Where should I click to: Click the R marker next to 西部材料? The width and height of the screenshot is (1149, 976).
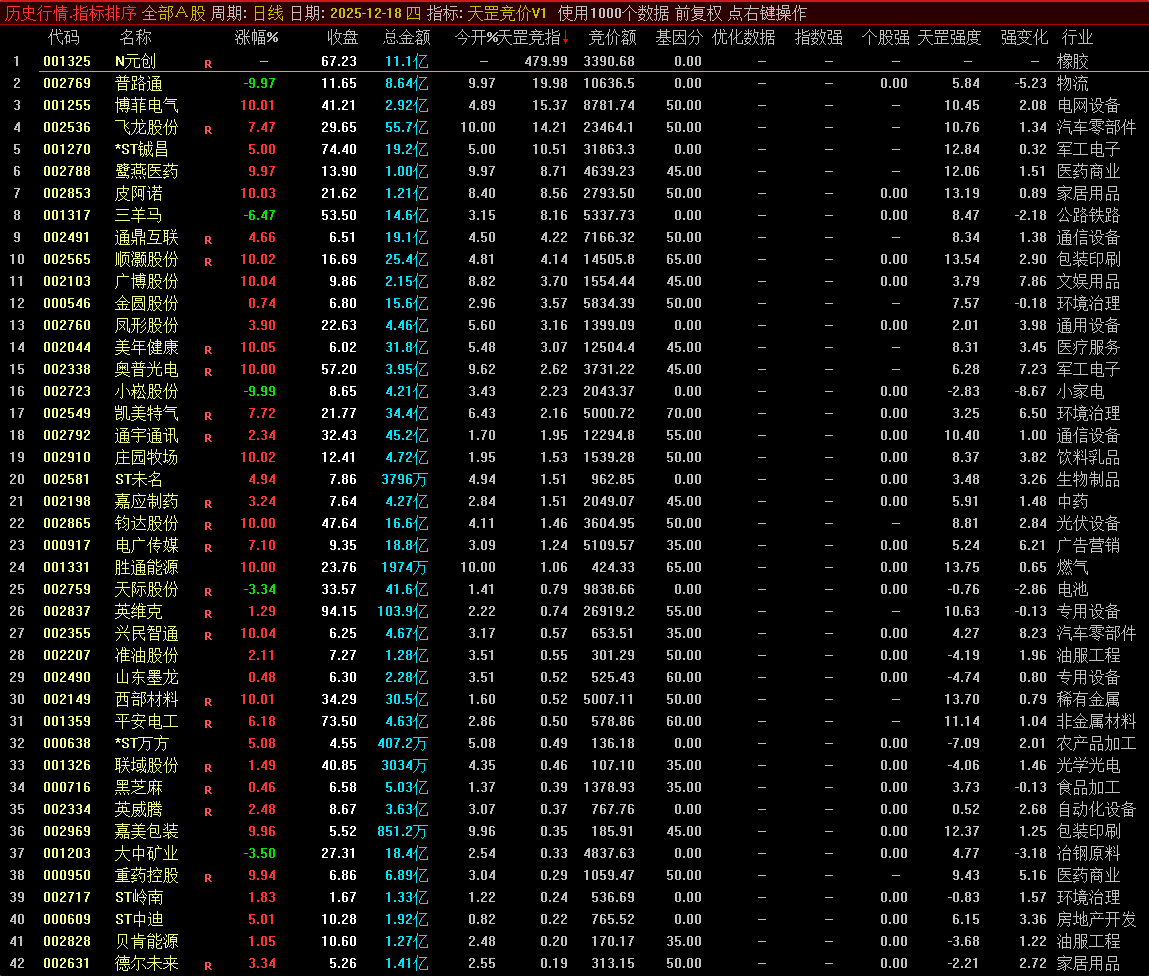pyautogui.click(x=208, y=701)
